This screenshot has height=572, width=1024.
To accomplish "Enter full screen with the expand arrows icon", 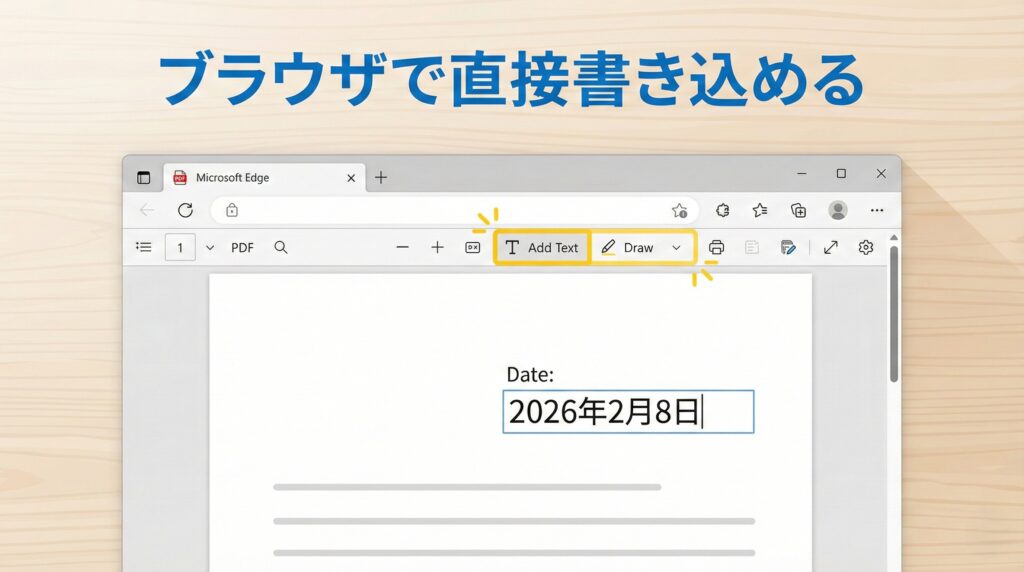I will (830, 248).
